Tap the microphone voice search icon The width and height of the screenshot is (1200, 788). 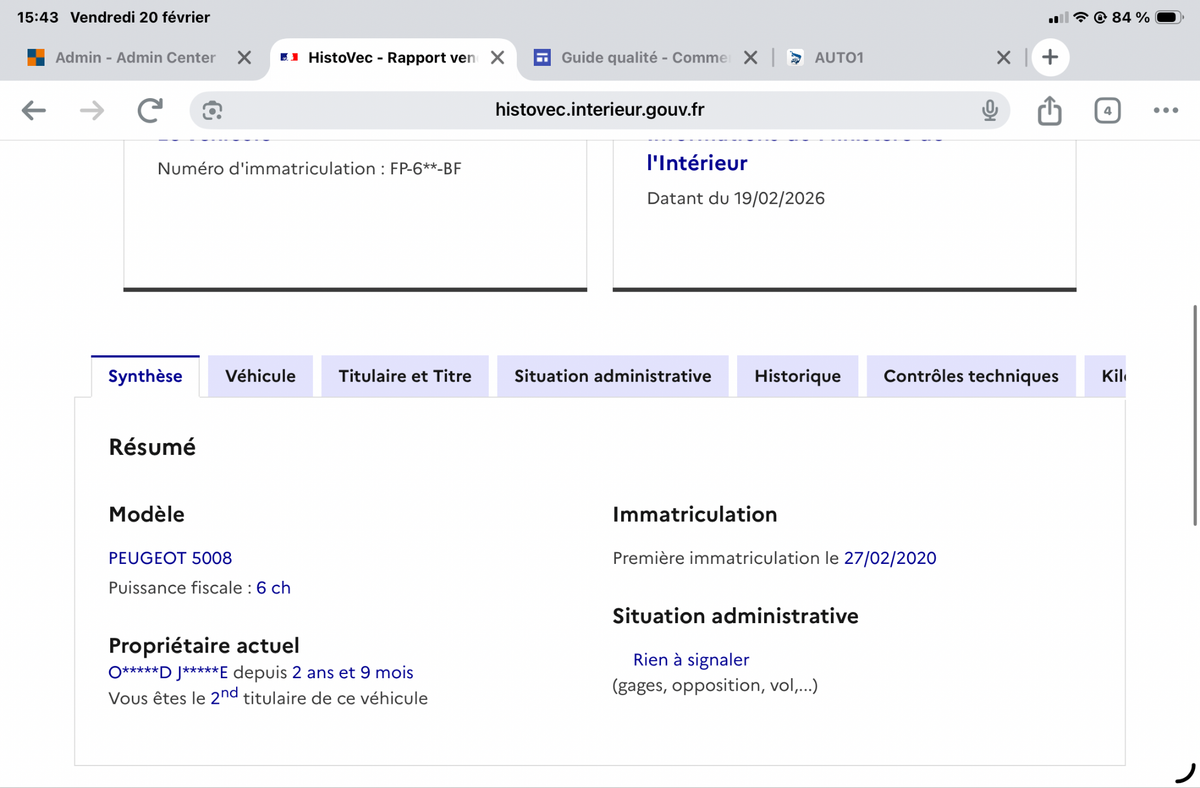click(x=989, y=110)
